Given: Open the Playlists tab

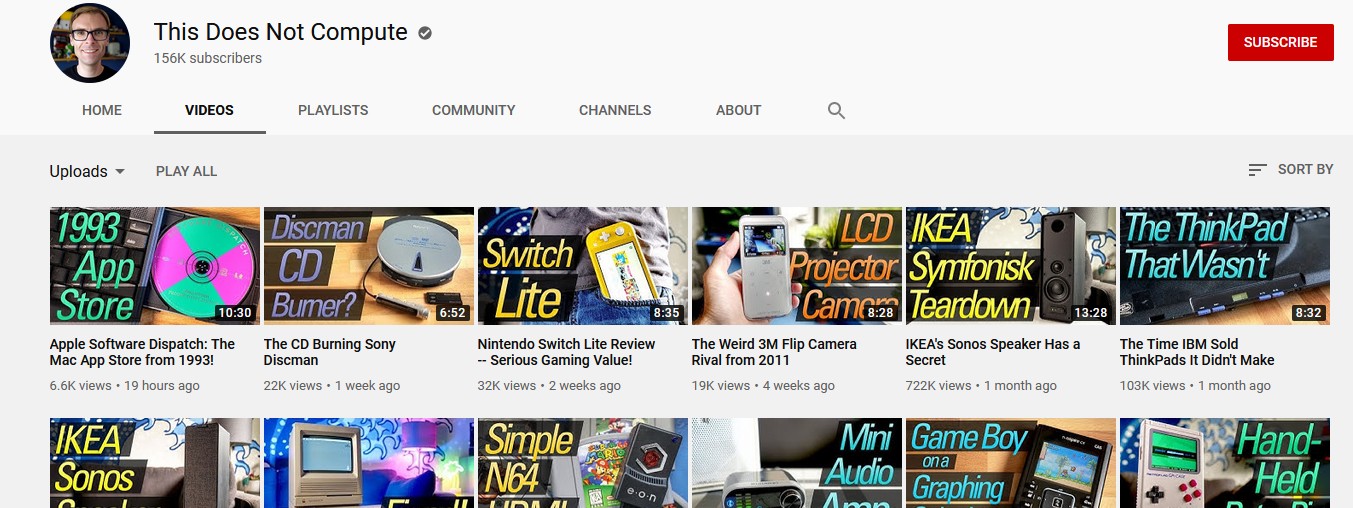Looking at the screenshot, I should [333, 110].
